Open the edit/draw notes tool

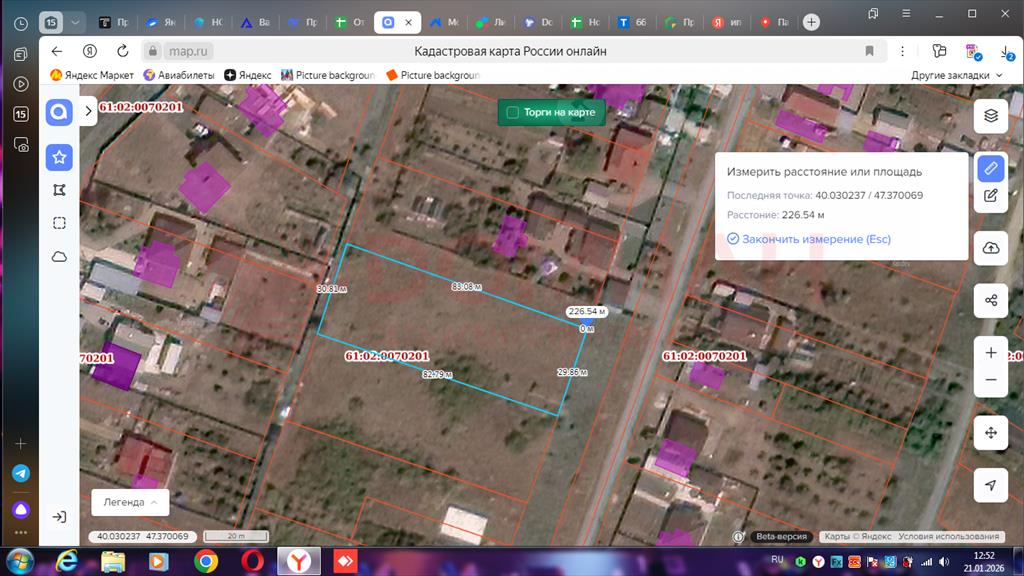[990, 196]
